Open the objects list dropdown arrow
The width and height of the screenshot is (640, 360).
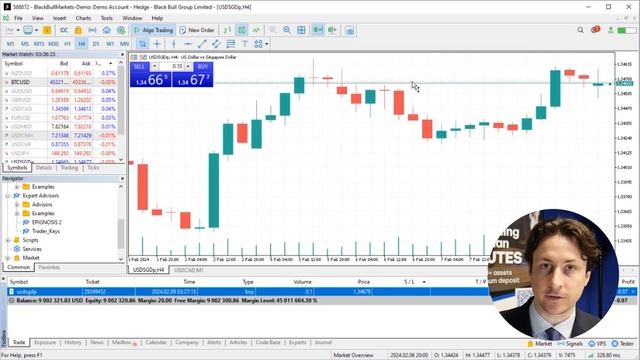[x=267, y=44]
